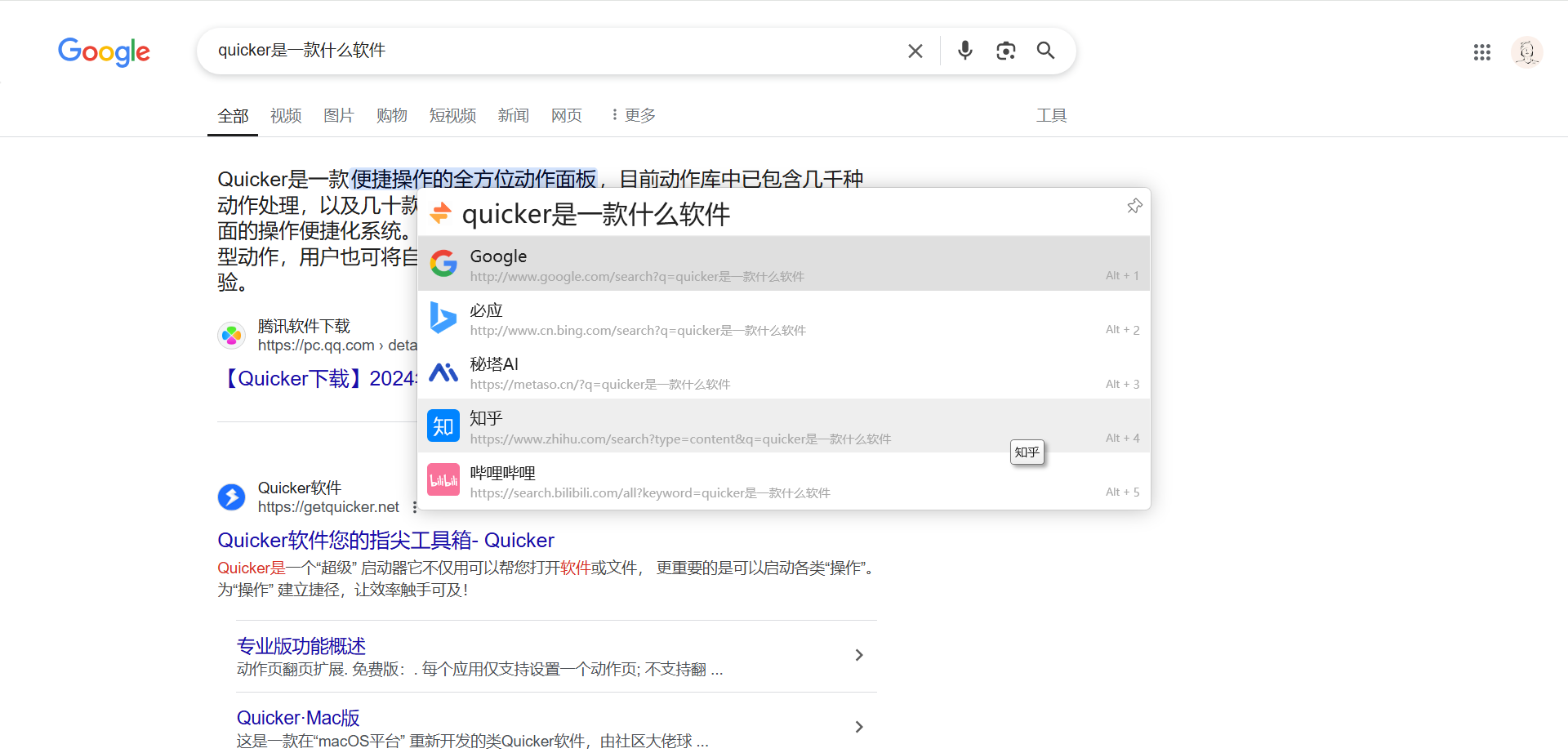Viewport: 1568px width, 753px height.
Task: Choose the 知乎 search entry
Action: tap(784, 426)
